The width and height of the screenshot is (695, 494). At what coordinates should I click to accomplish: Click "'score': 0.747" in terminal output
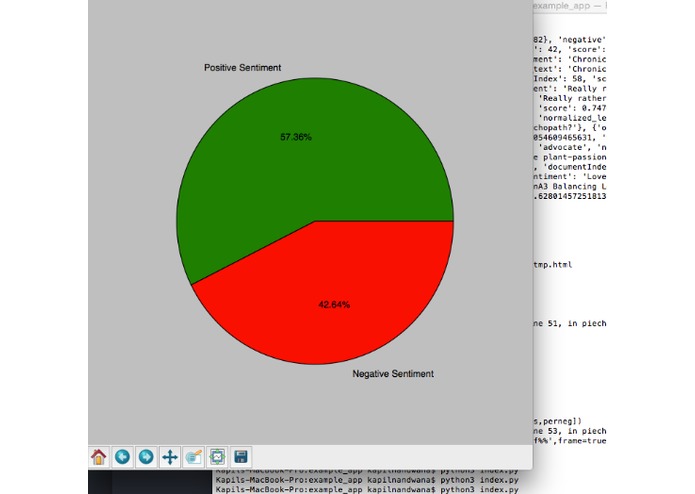(572, 108)
